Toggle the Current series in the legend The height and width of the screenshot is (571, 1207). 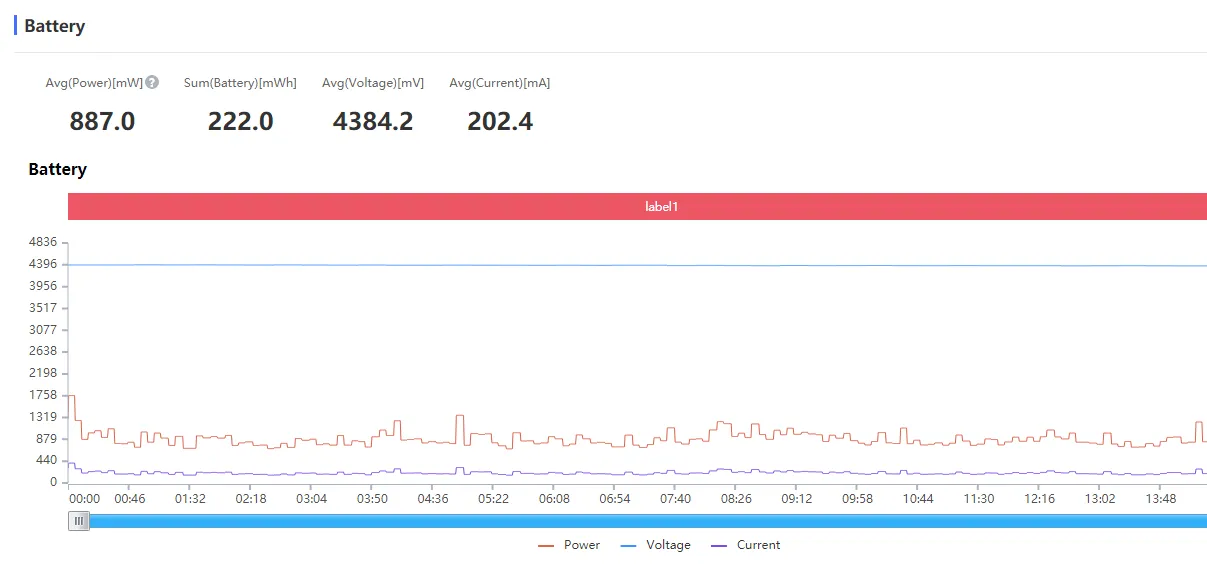(x=746, y=545)
